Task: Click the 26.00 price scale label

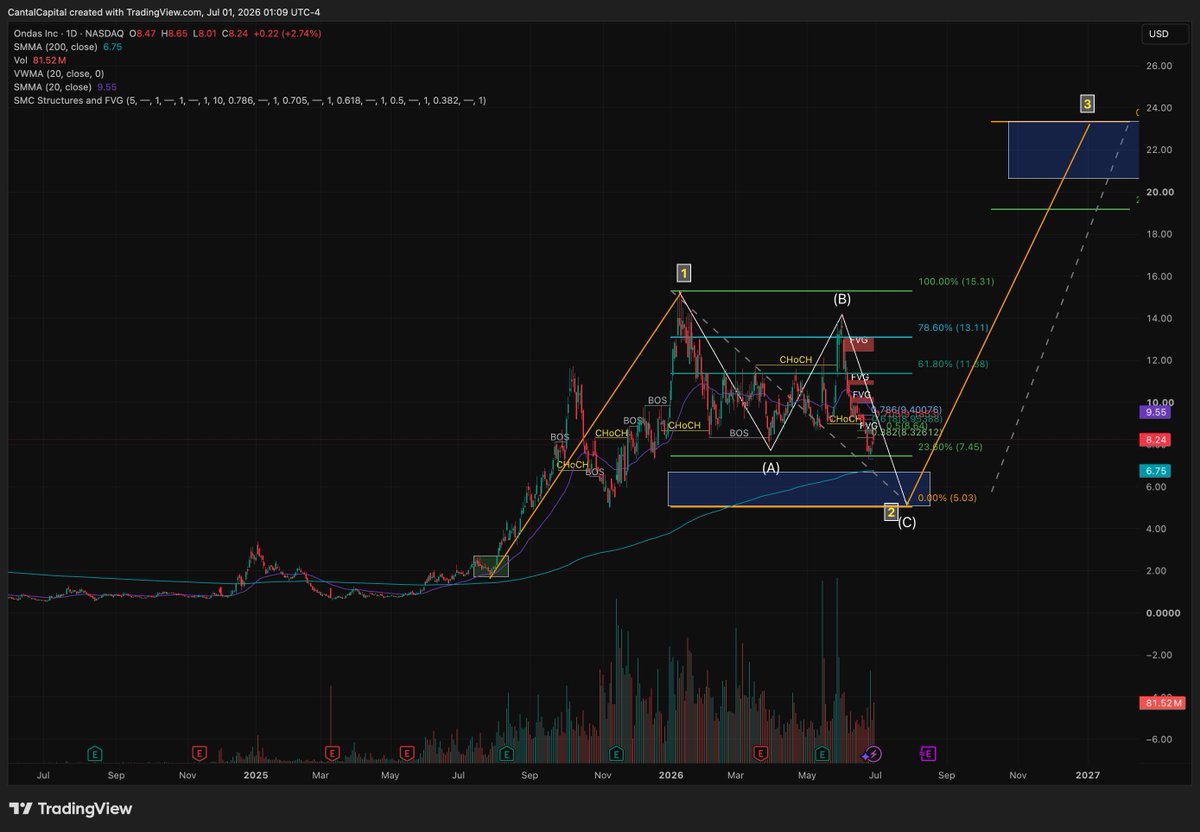Action: point(1158,66)
